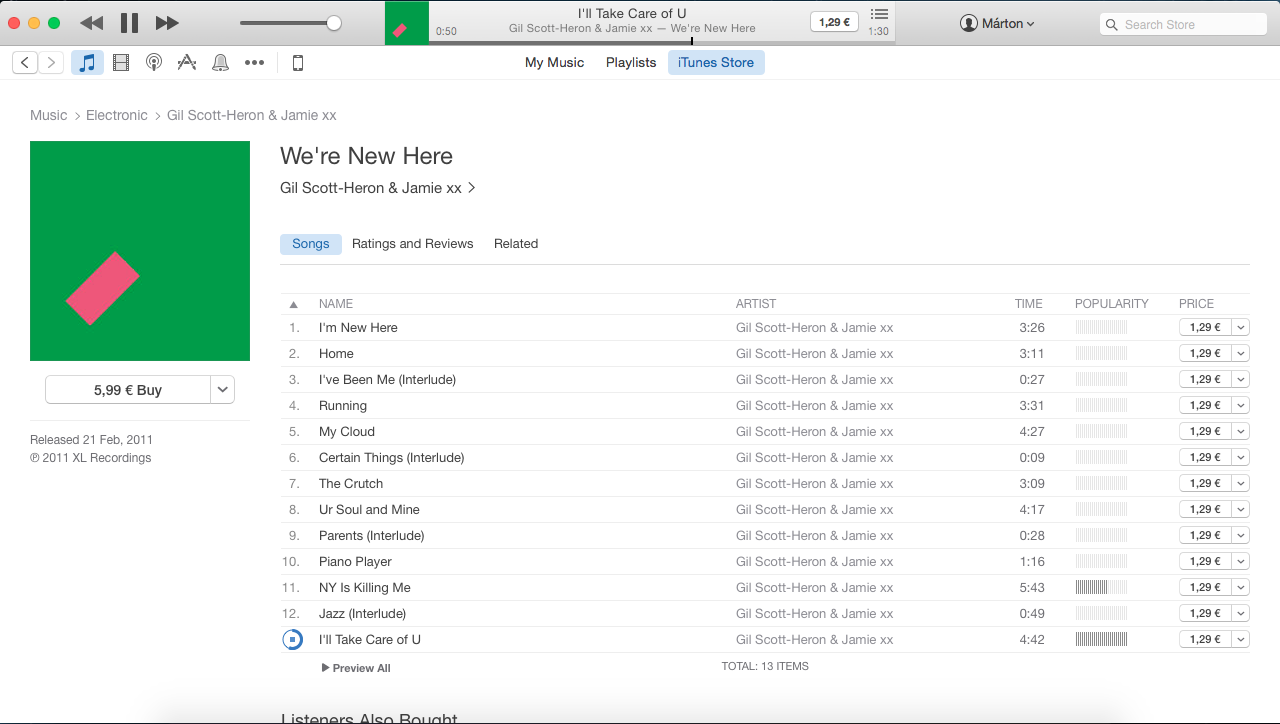
Task: Show more media types with the ellipsis
Action: [255, 63]
